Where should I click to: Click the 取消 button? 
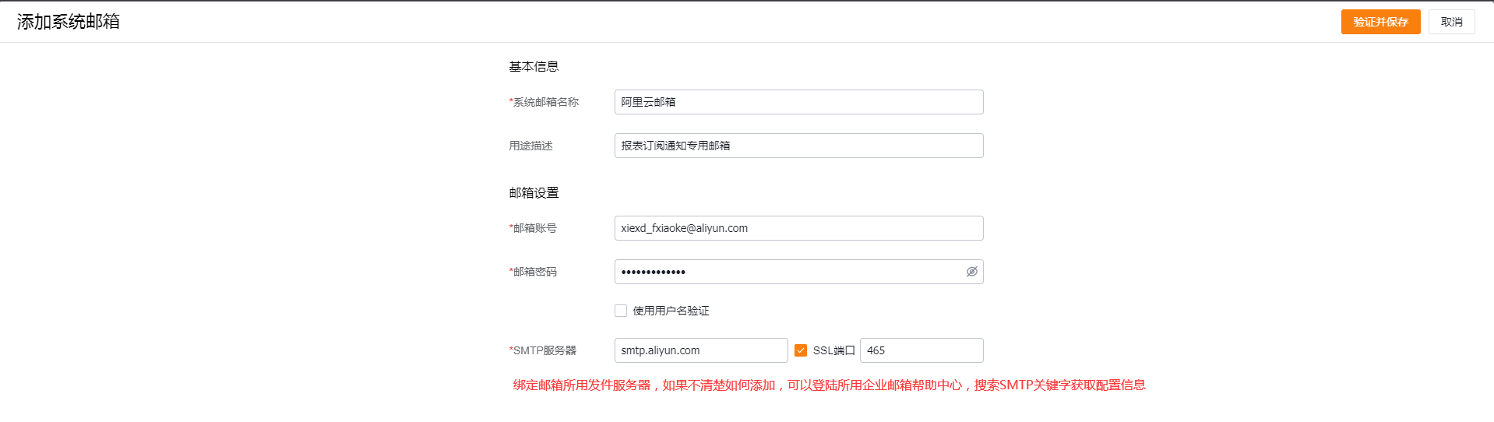(1452, 22)
